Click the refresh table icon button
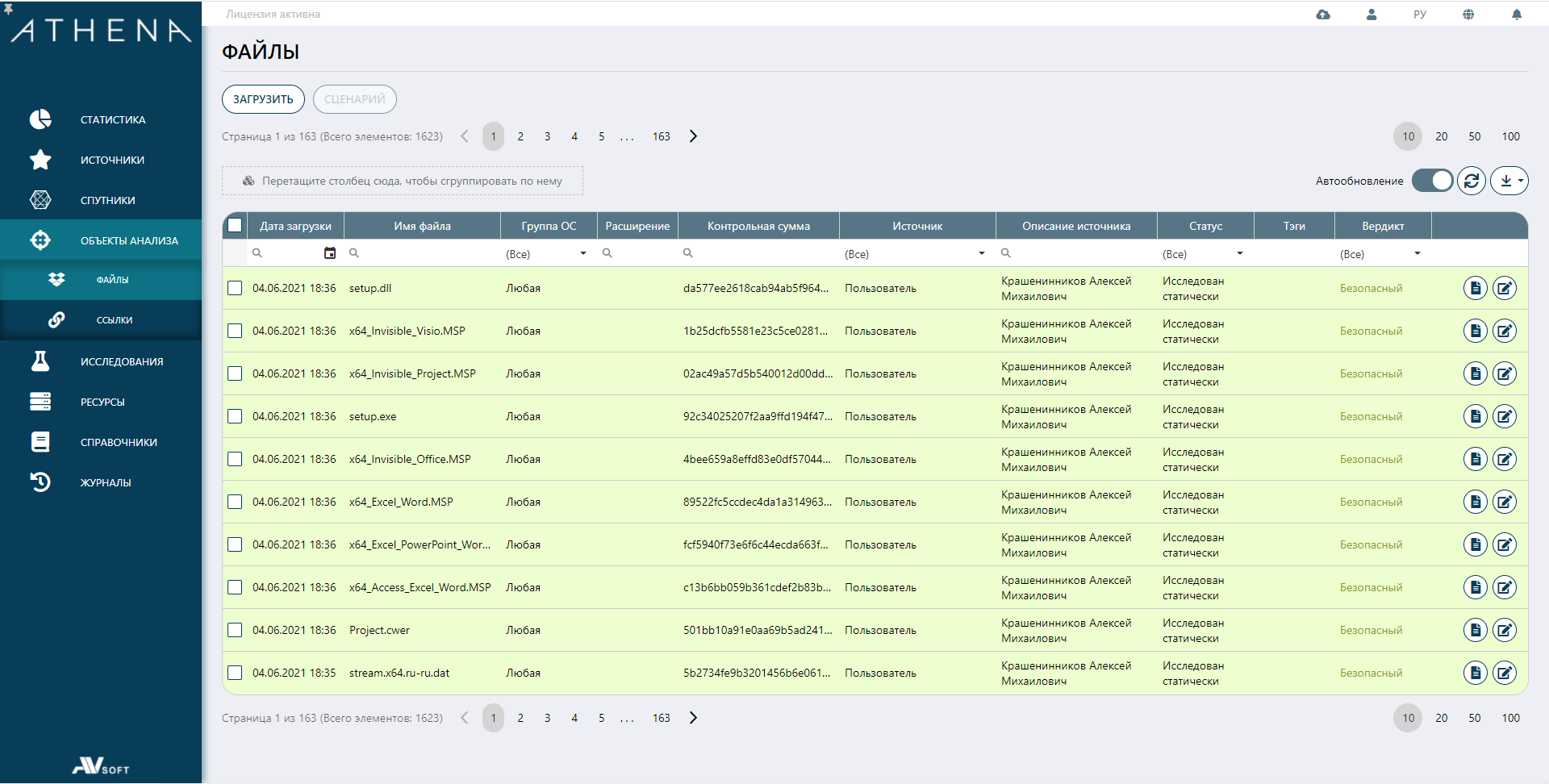The width and height of the screenshot is (1549, 784). pos(1472,181)
